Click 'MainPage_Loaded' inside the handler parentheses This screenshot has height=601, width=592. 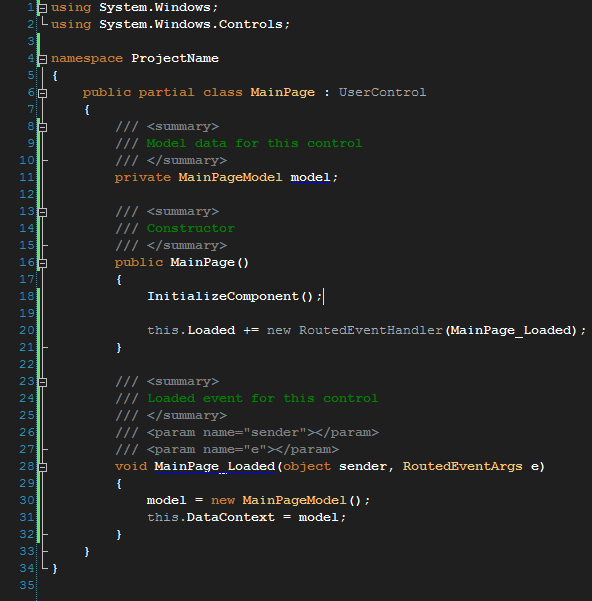tap(511, 330)
